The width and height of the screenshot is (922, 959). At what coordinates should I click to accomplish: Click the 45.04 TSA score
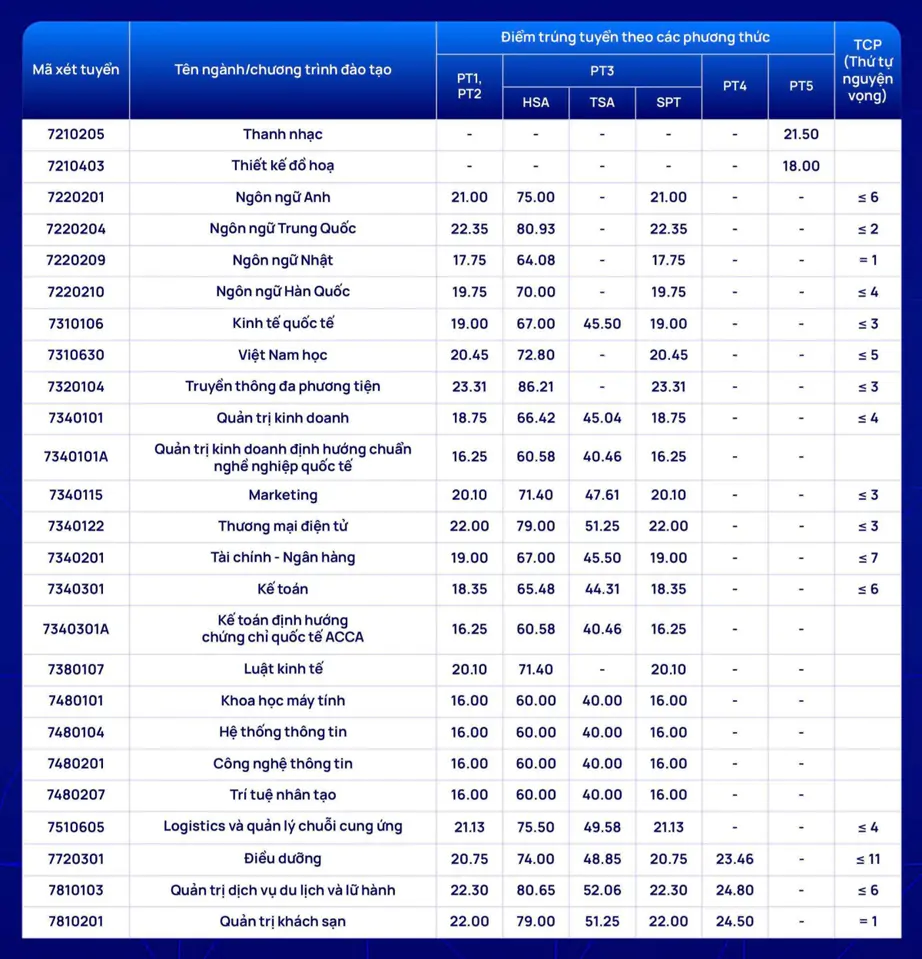click(602, 418)
